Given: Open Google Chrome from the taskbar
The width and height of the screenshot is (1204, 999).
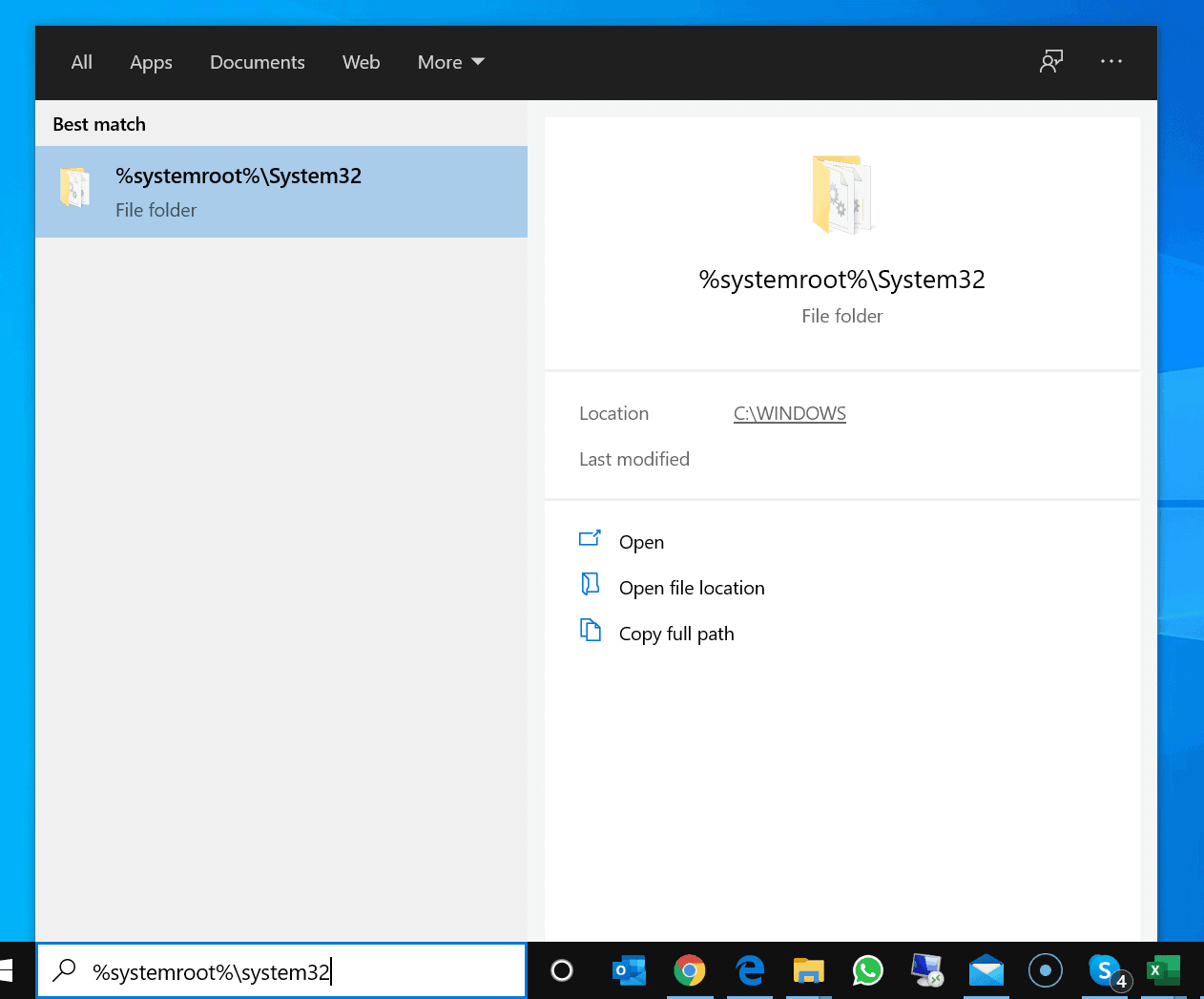Looking at the screenshot, I should pos(689,969).
